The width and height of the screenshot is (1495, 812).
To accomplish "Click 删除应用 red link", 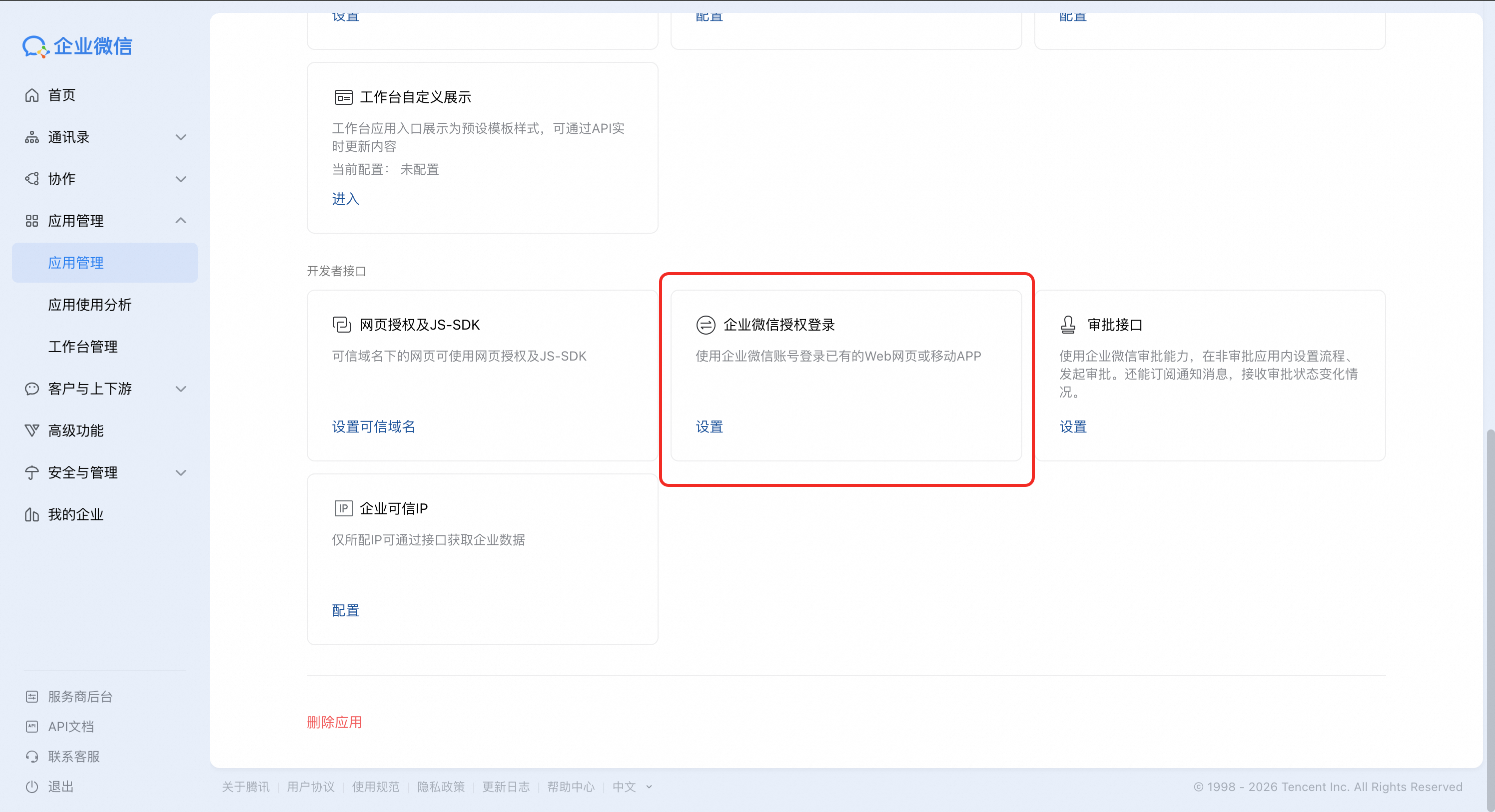I will [x=334, y=722].
